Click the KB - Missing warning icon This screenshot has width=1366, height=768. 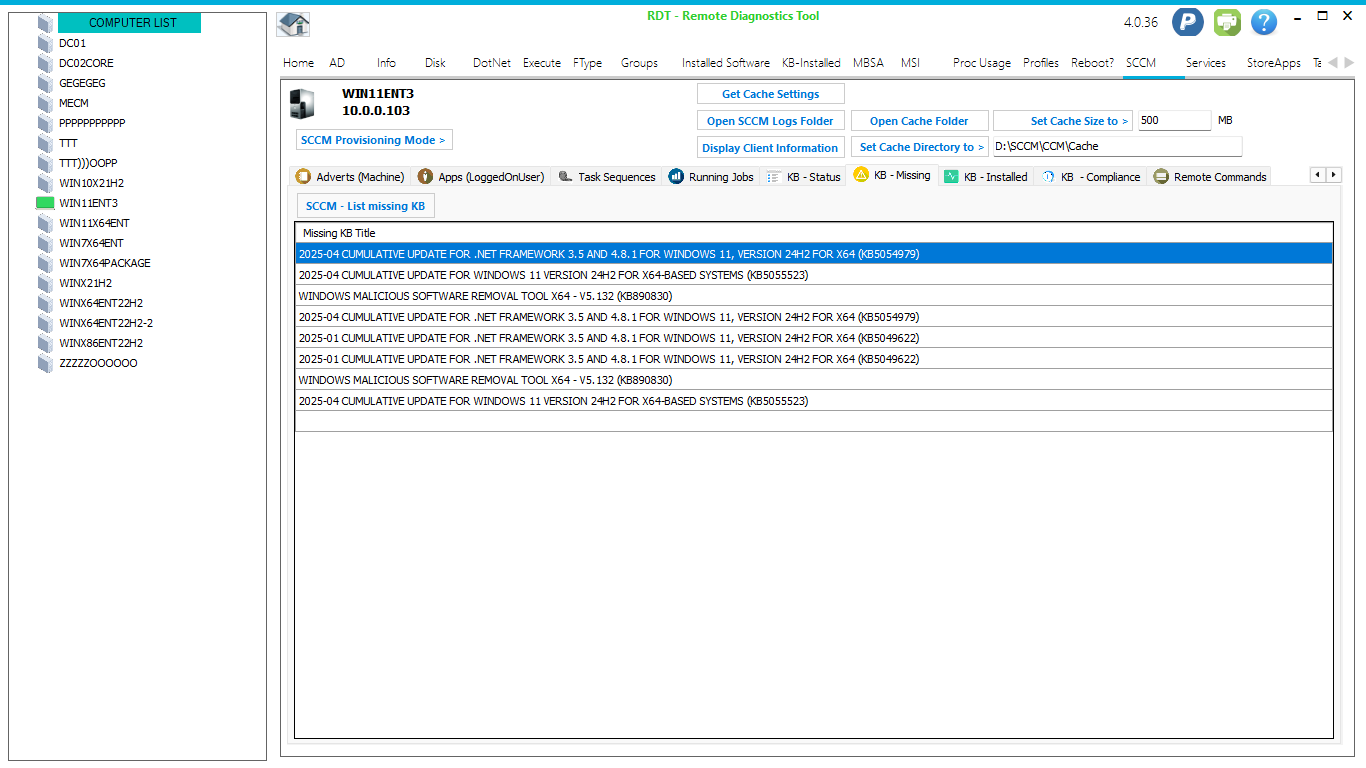[861, 174]
